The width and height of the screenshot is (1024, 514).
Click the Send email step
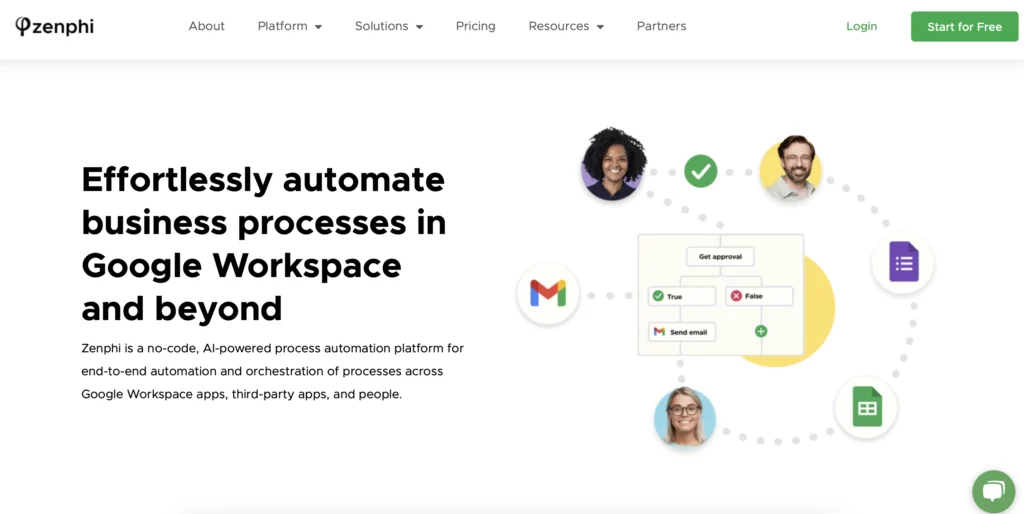[682, 332]
